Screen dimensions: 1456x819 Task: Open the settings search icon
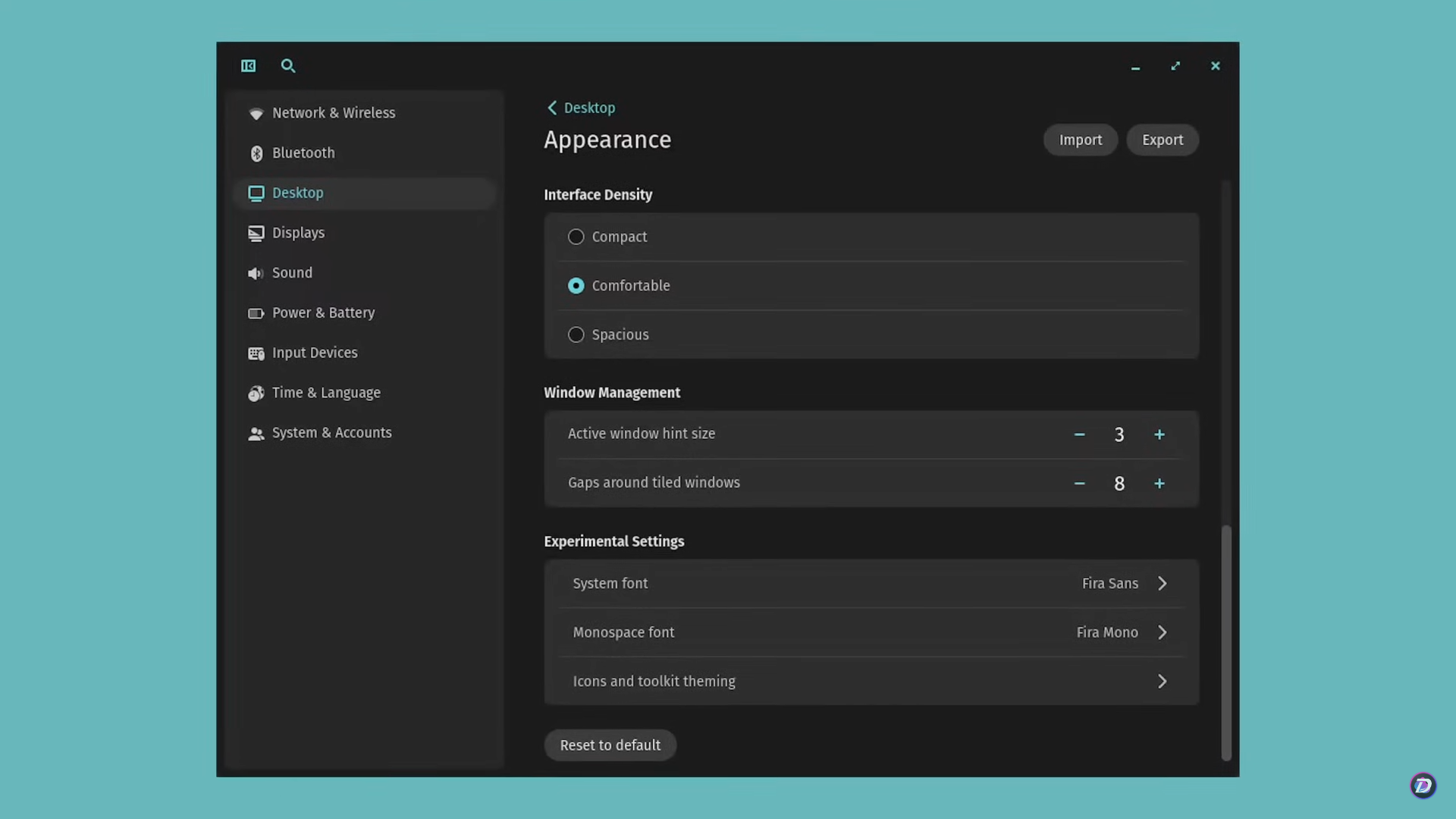click(x=288, y=66)
